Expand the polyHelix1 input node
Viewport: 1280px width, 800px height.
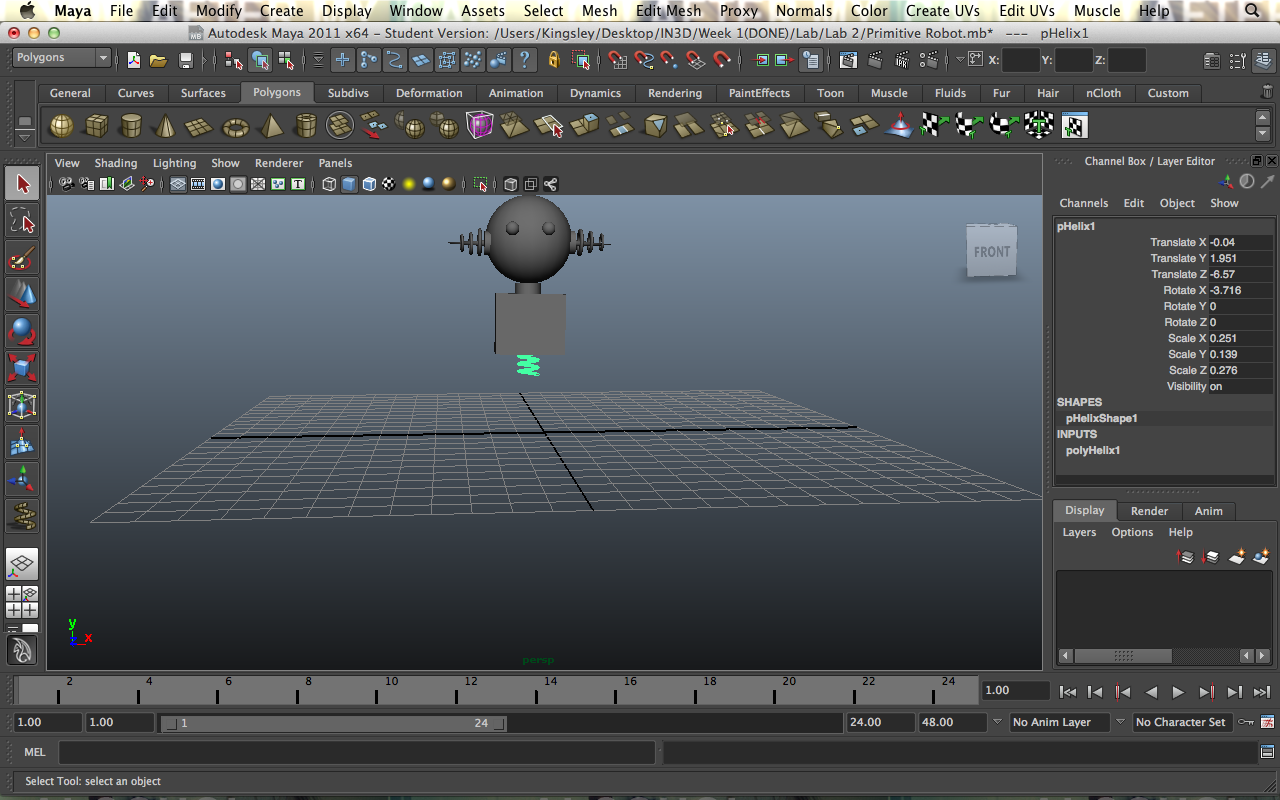[x=1093, y=450]
